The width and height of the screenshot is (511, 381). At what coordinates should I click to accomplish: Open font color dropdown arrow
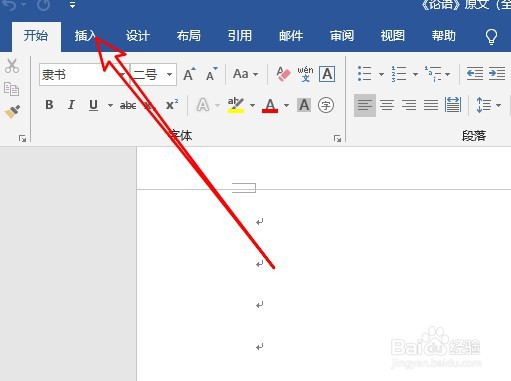[x=286, y=106]
